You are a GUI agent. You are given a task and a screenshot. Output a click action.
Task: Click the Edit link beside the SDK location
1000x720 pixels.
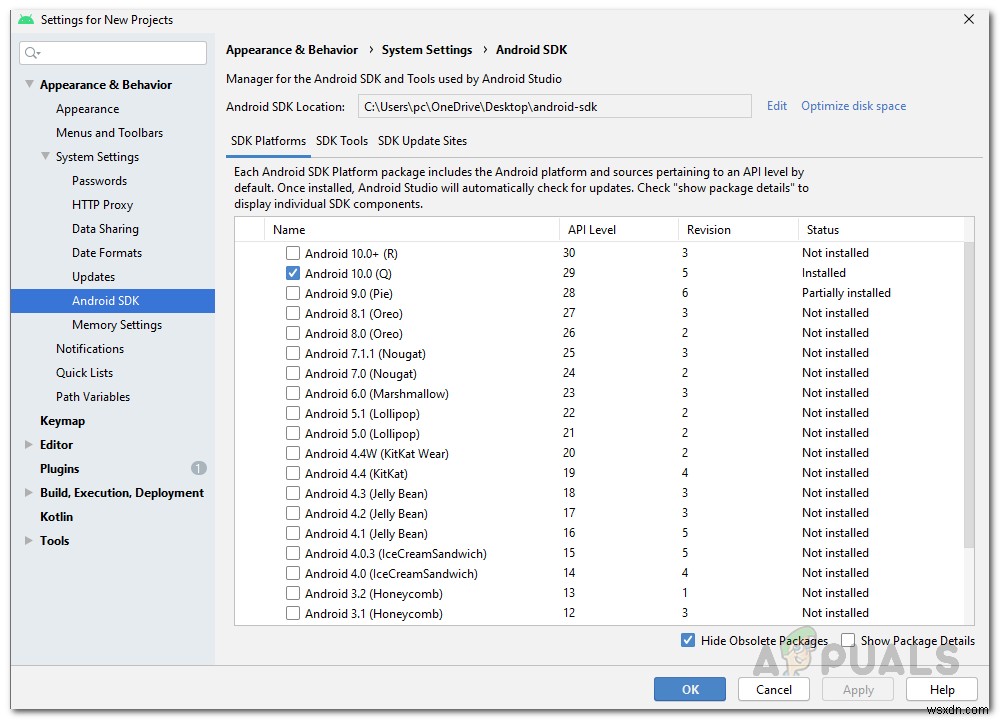777,105
